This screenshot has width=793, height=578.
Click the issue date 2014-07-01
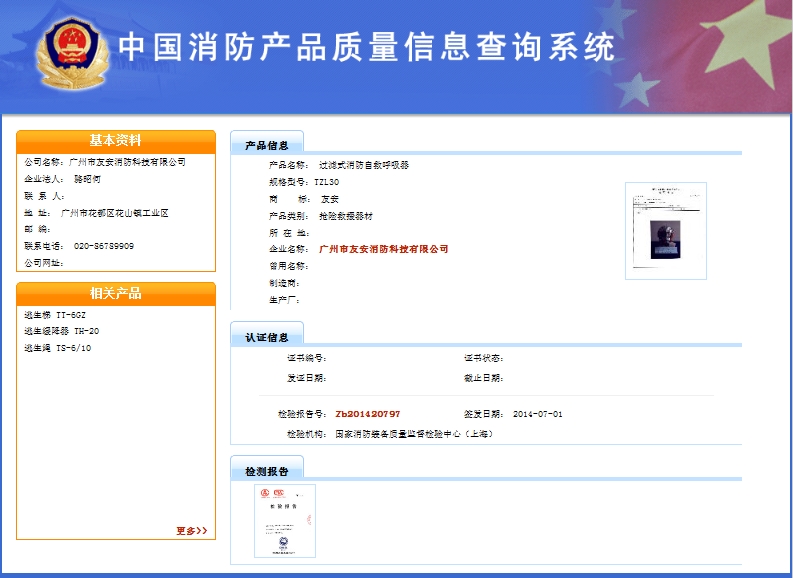tap(537, 414)
